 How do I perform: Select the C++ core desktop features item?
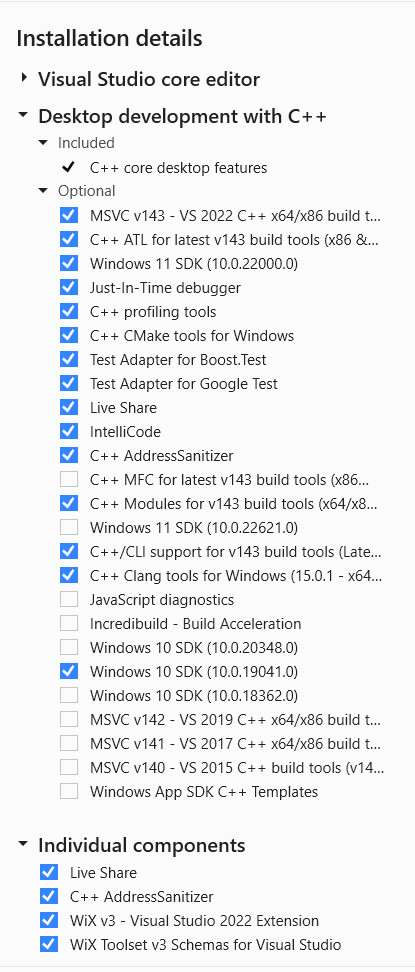pyautogui.click(x=179, y=167)
